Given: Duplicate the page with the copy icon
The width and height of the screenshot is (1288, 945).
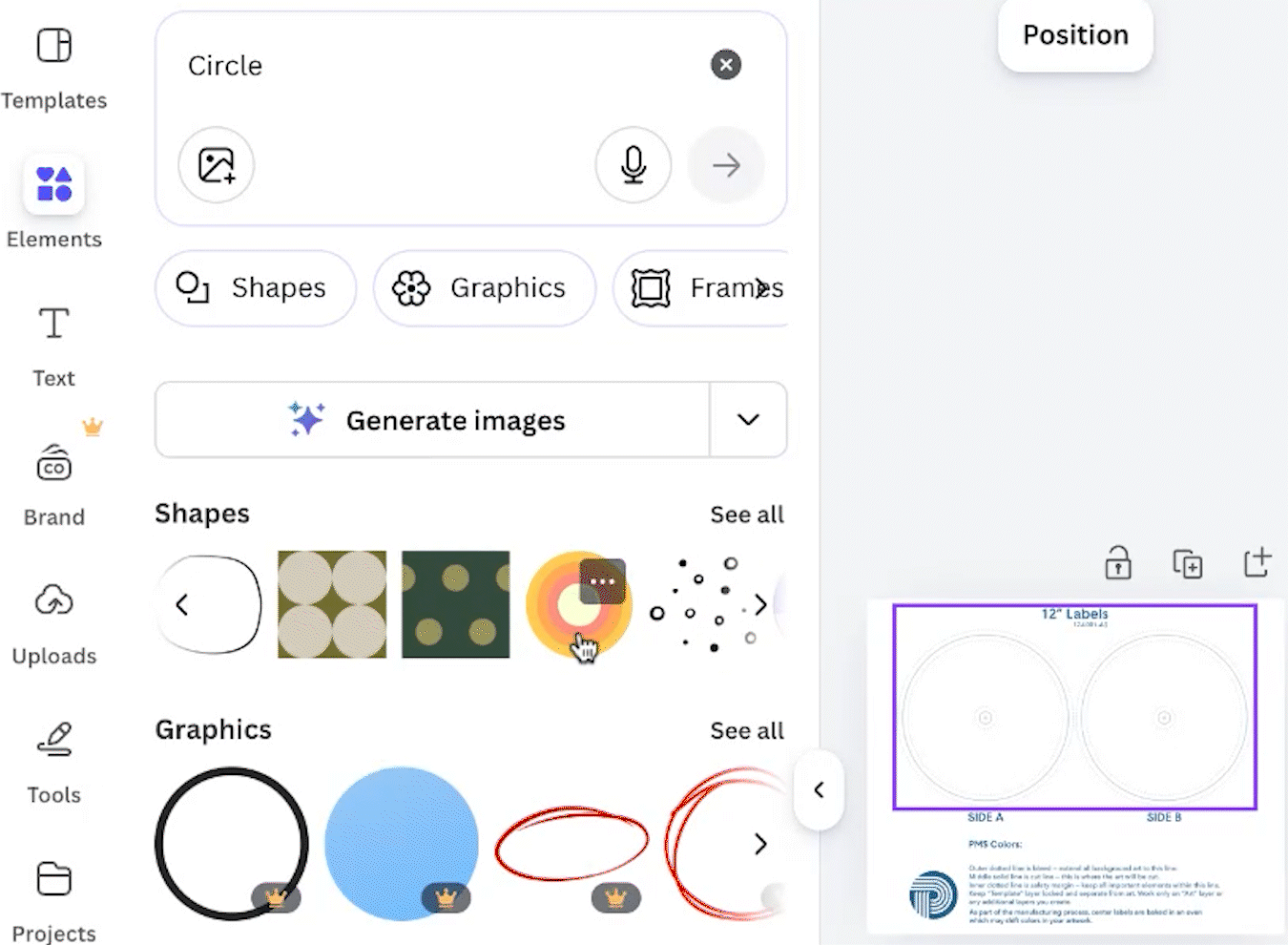Looking at the screenshot, I should 1188,563.
